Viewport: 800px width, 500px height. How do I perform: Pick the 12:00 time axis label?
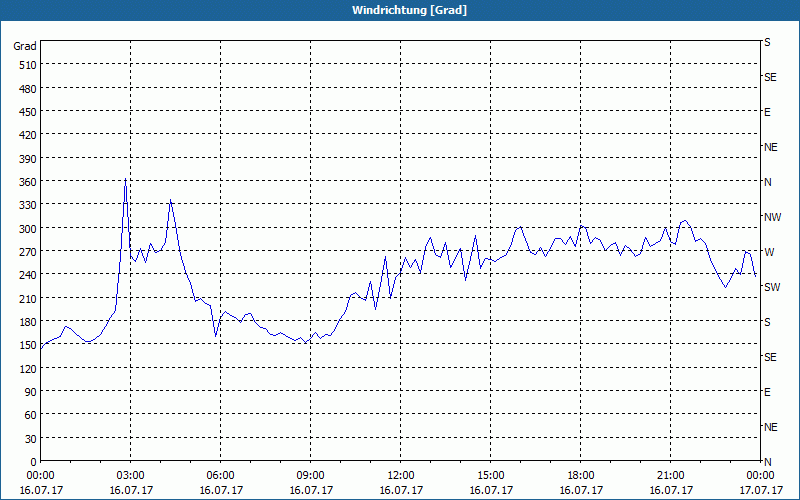point(401,476)
